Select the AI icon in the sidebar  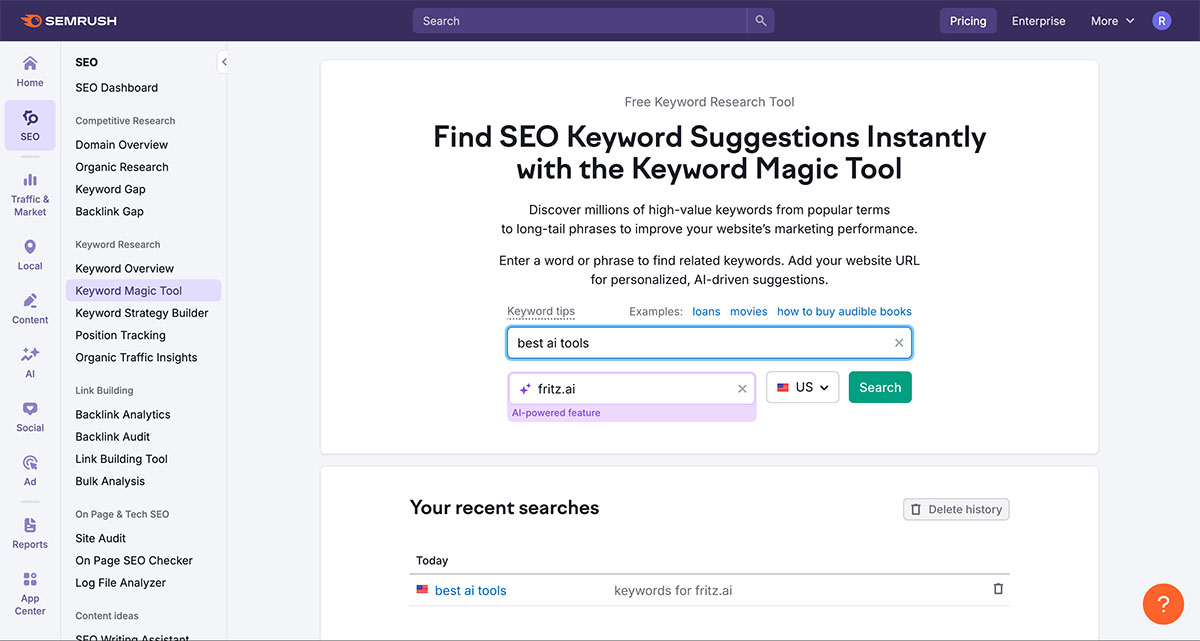click(x=29, y=360)
